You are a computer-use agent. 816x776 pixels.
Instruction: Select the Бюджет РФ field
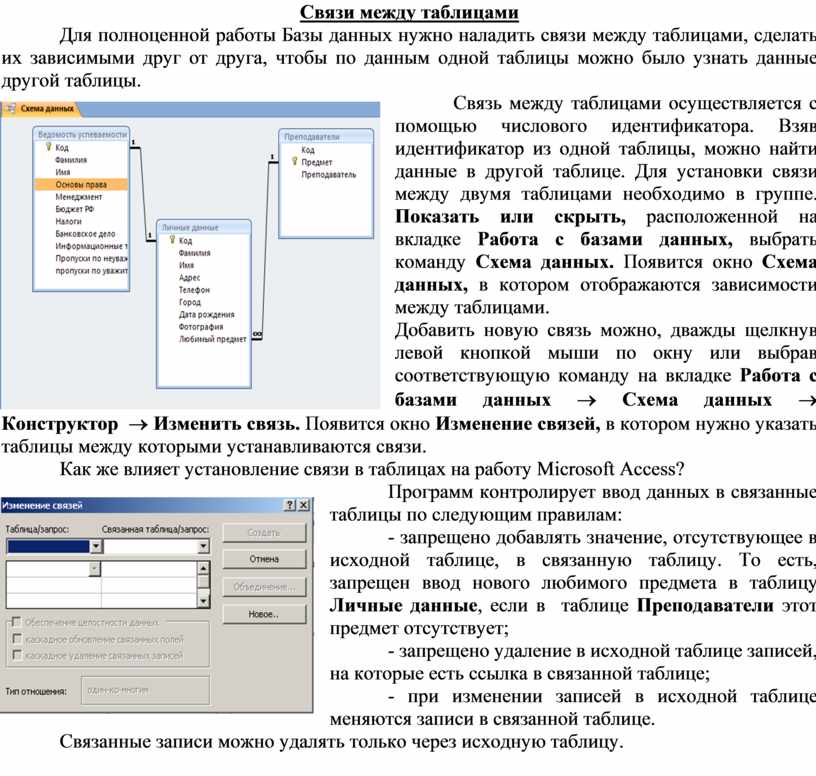[x=75, y=209]
